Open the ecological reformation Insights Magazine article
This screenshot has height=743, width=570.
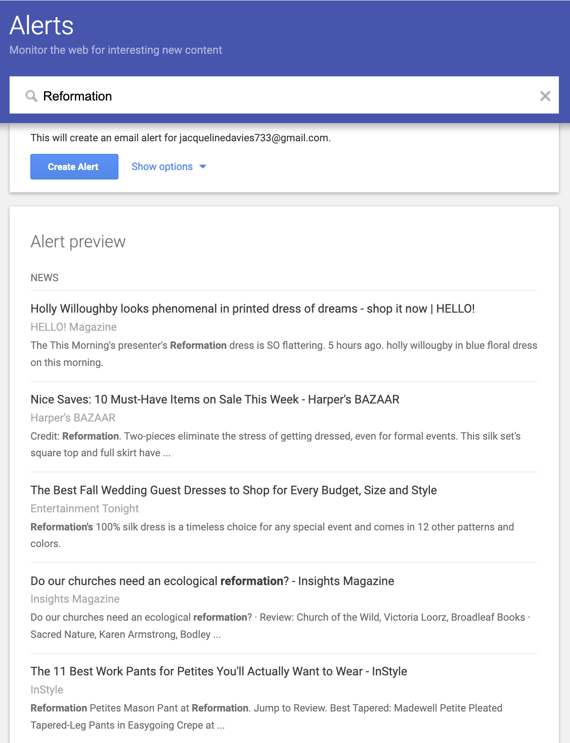[x=212, y=581]
